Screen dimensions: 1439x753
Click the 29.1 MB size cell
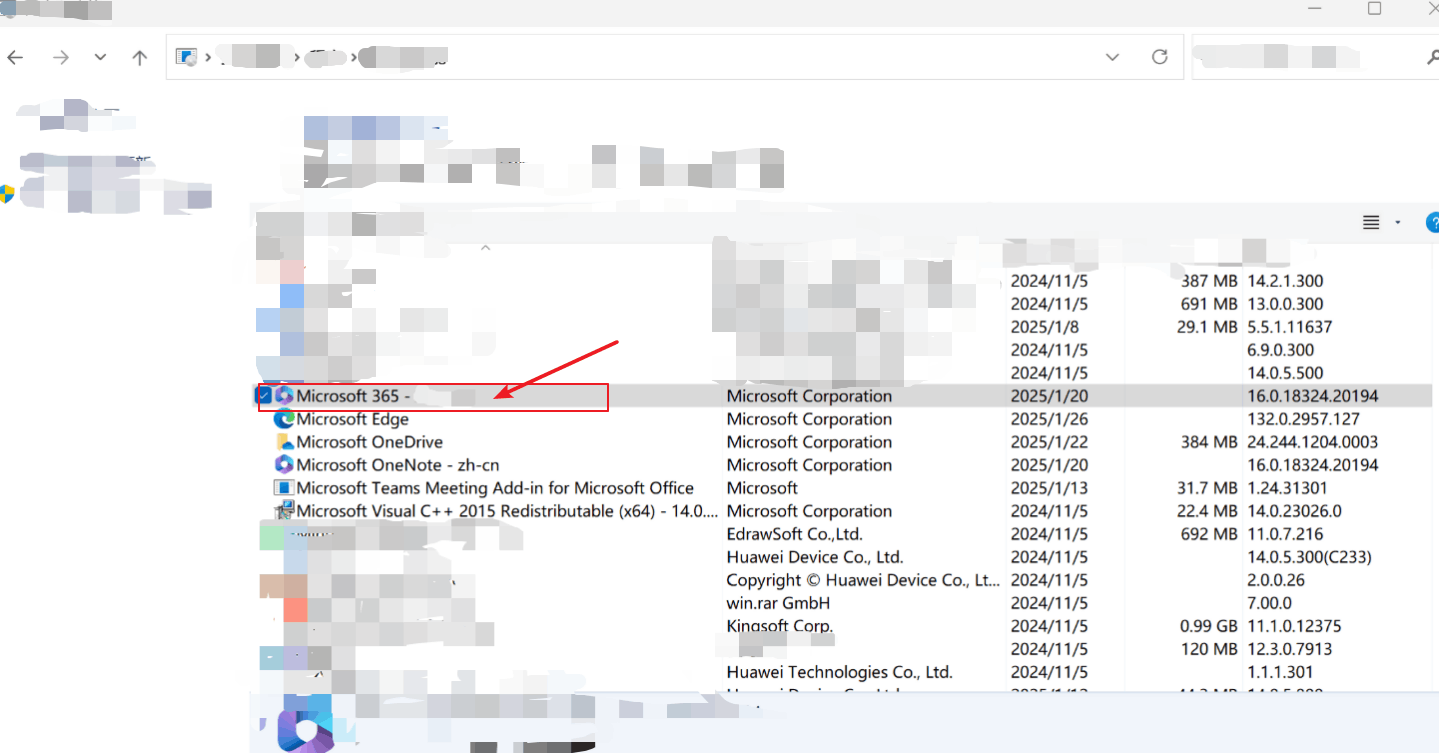[x=1209, y=327]
